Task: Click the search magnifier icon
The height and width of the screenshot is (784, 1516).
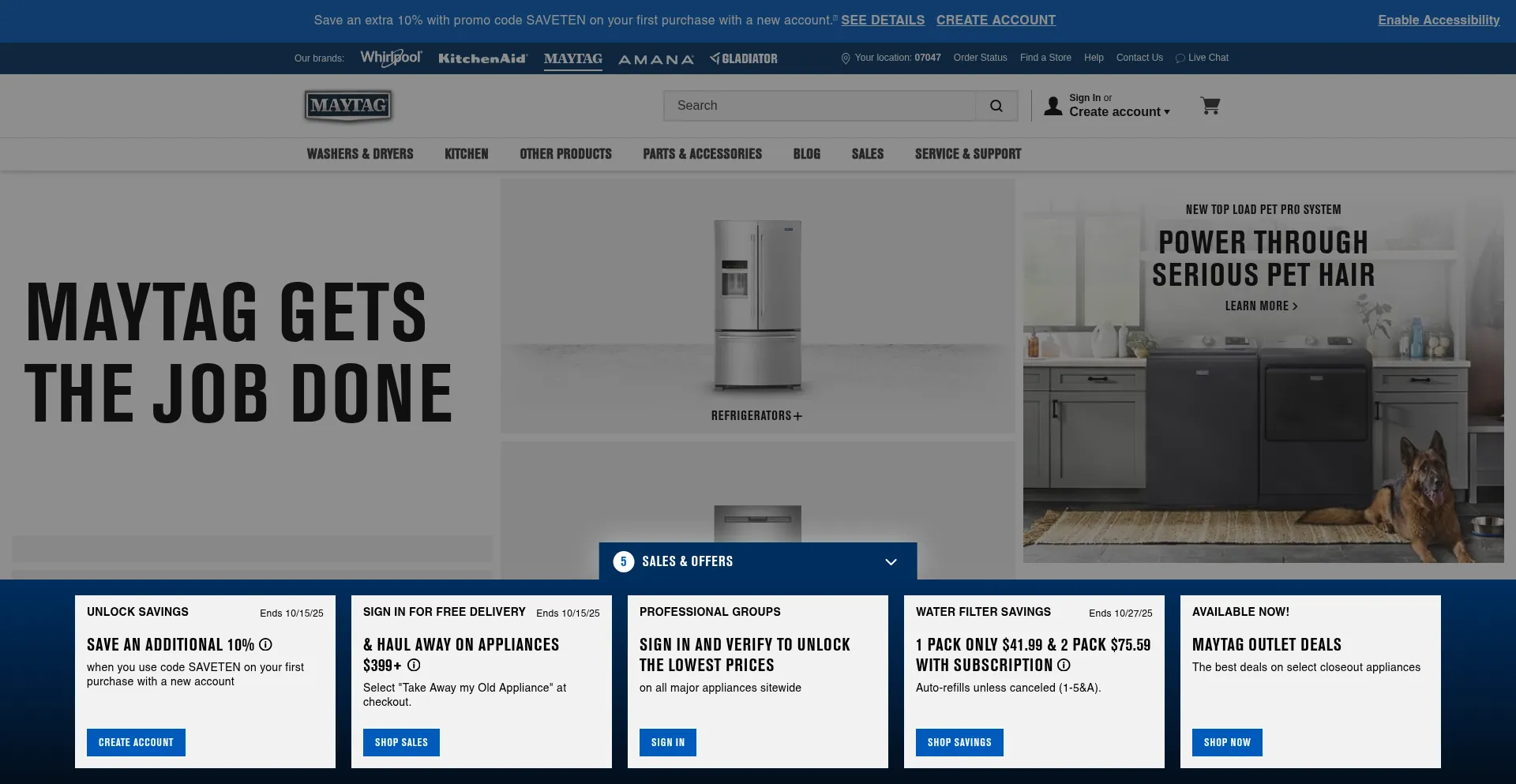Action: click(x=996, y=106)
